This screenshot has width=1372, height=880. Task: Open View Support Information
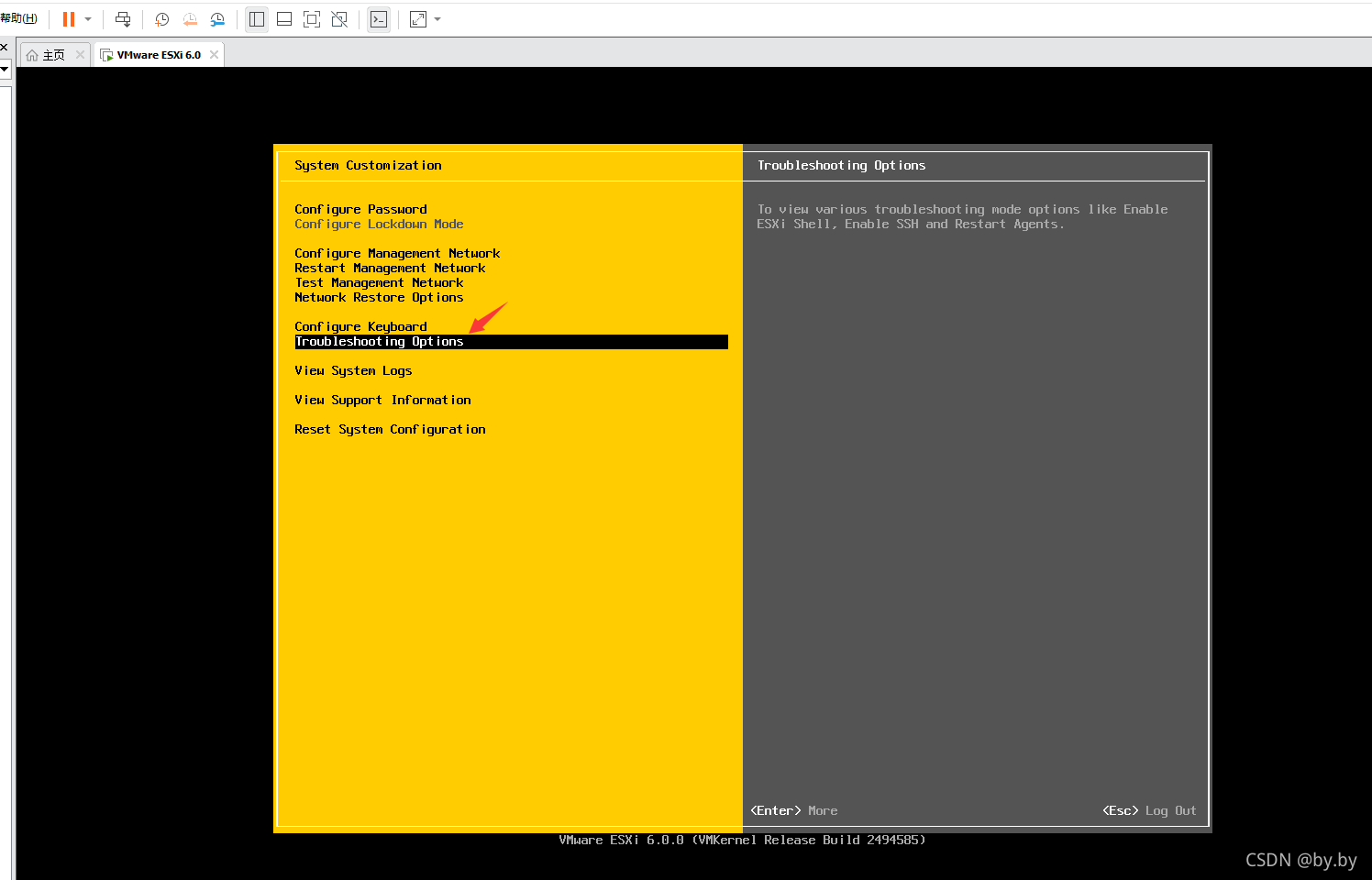coord(382,401)
